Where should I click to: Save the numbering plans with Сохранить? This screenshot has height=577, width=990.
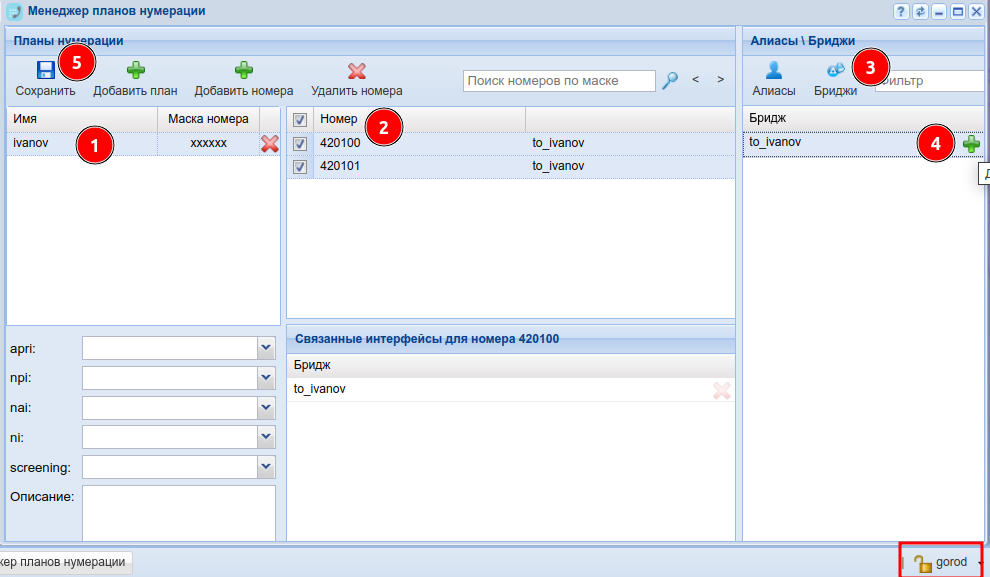point(45,79)
